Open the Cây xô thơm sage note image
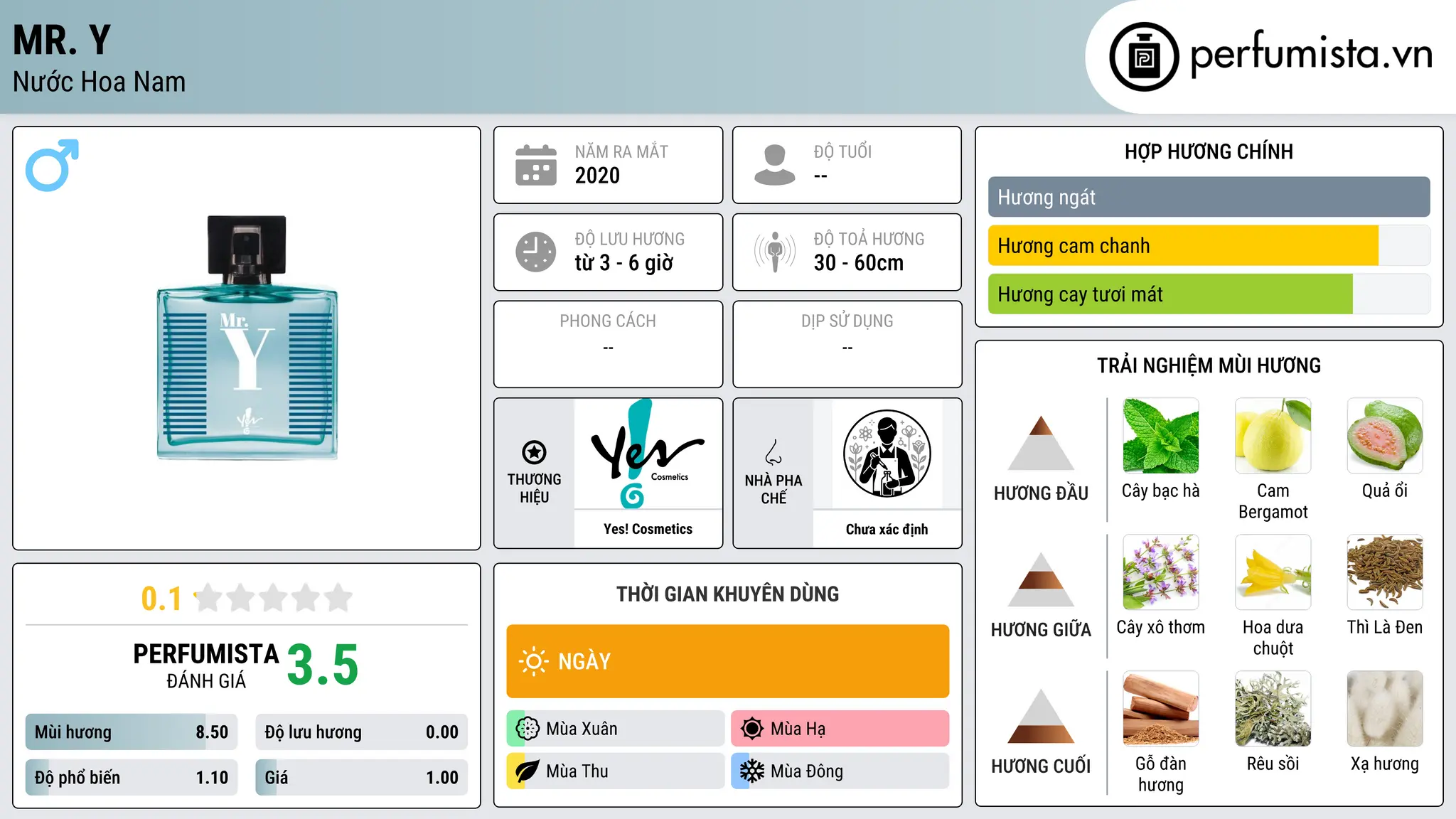 tap(1160, 572)
